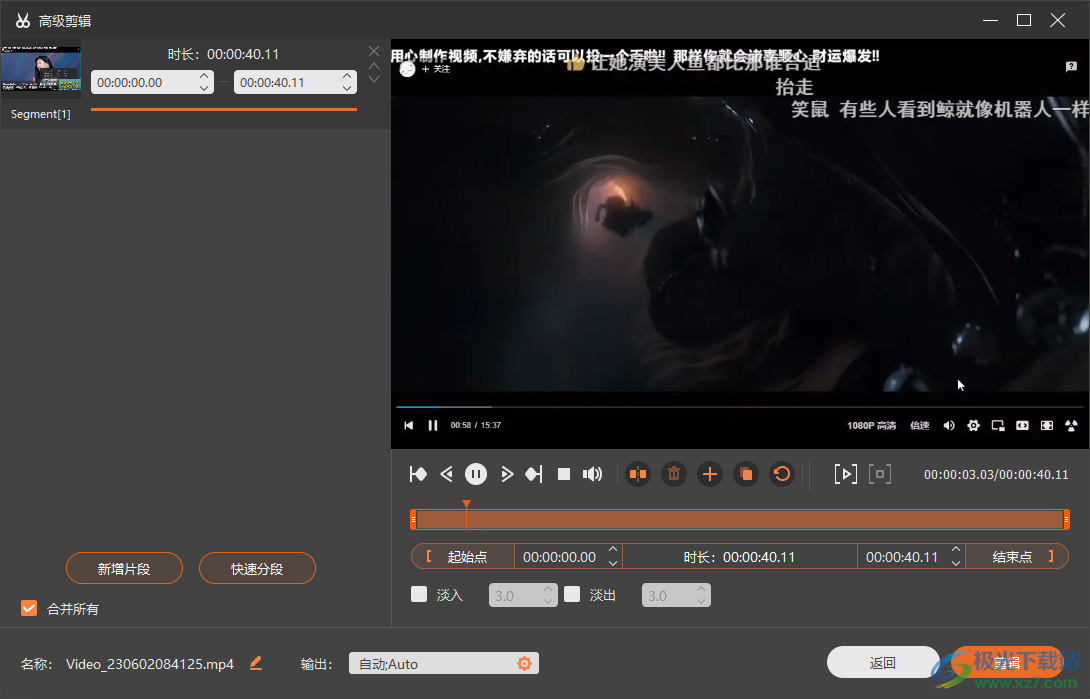
Task: Decrease the 结束点 end time value
Action: pyautogui.click(x=956, y=563)
